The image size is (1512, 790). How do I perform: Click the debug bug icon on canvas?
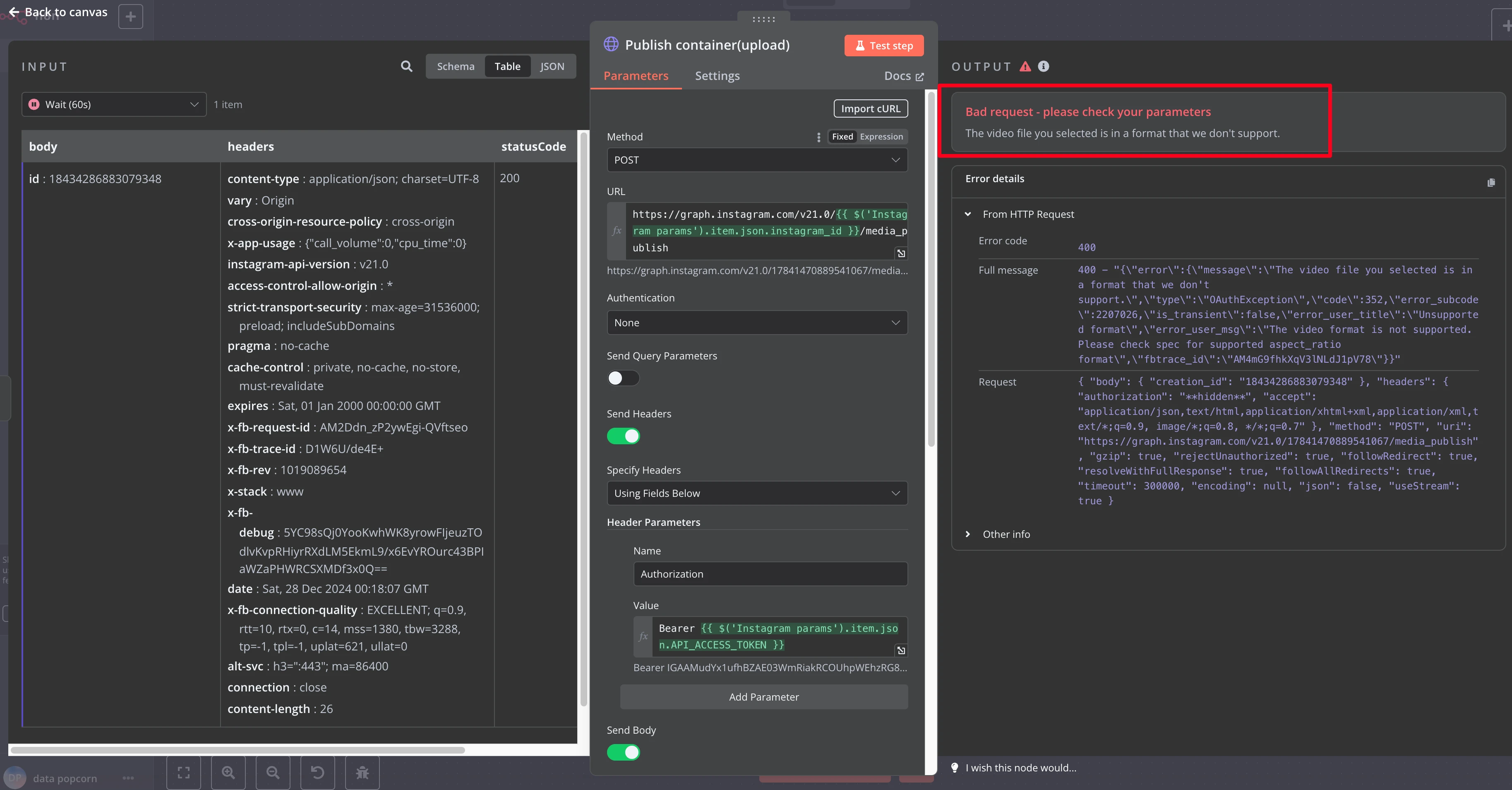click(x=362, y=772)
